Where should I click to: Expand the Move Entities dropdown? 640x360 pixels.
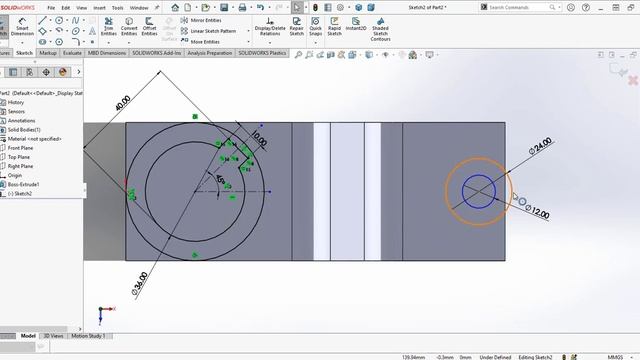click(x=249, y=42)
